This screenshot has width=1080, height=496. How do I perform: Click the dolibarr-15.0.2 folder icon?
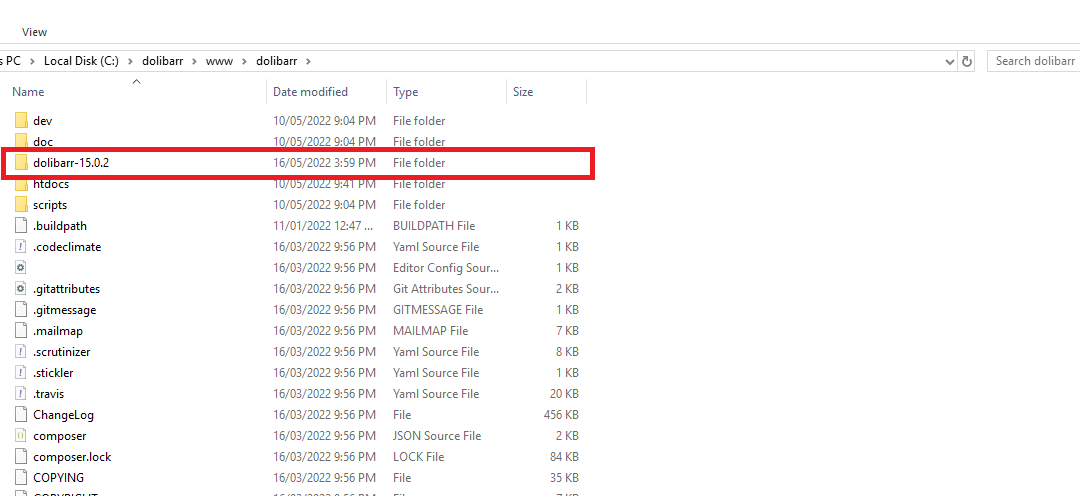point(21,163)
